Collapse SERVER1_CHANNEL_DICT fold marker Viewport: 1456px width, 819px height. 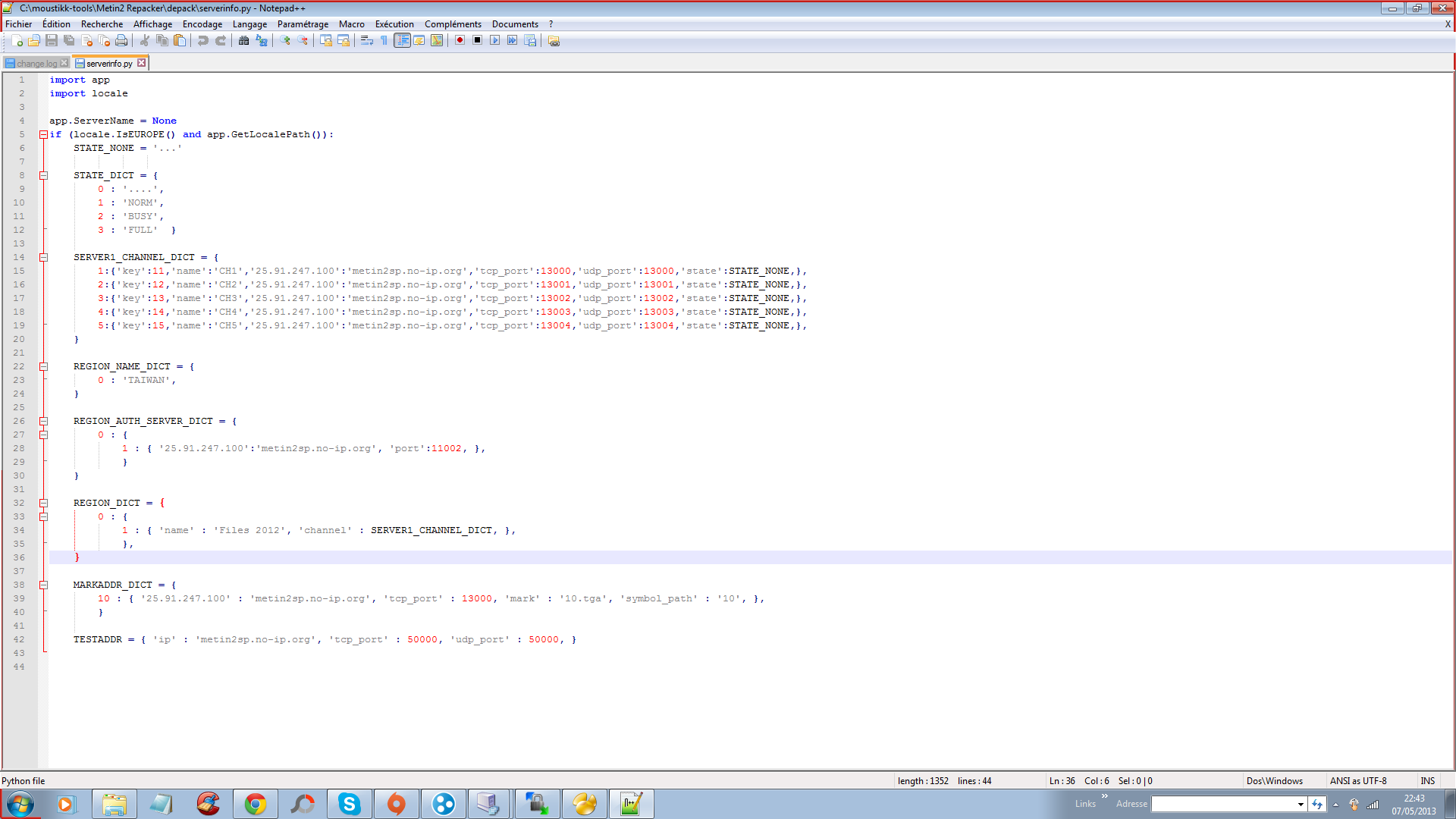43,258
